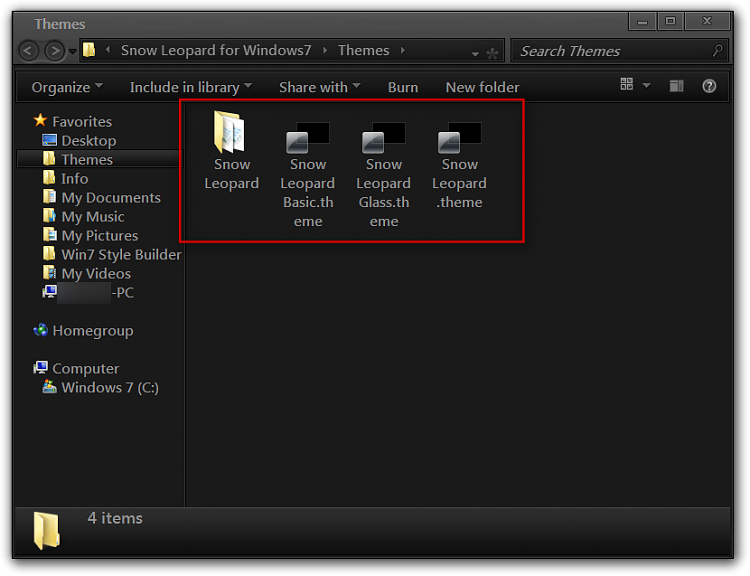Open Include in library menu
This screenshot has width=750, height=576.
191,87
